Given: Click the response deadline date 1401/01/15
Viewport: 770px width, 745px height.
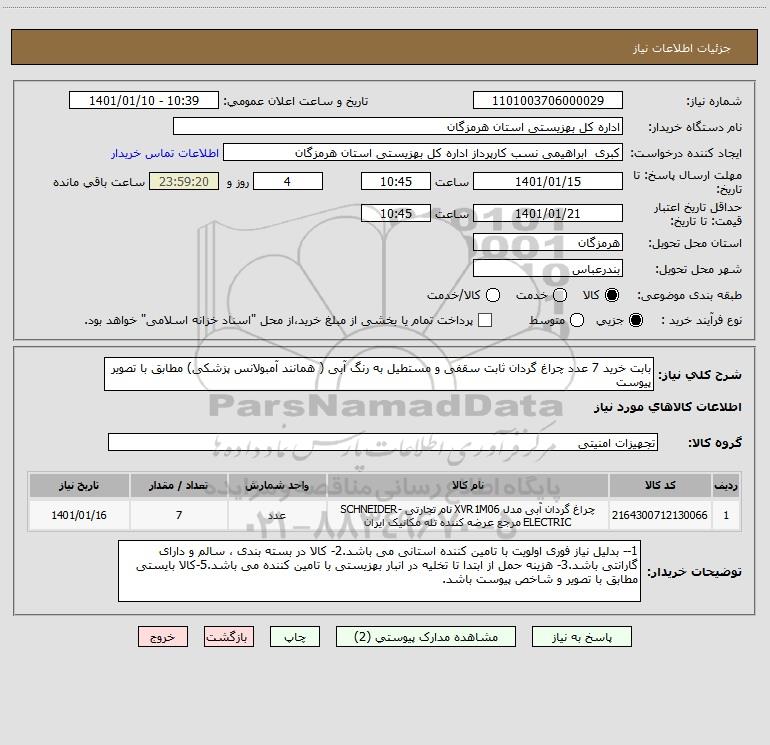Looking at the screenshot, I should coord(548,181).
